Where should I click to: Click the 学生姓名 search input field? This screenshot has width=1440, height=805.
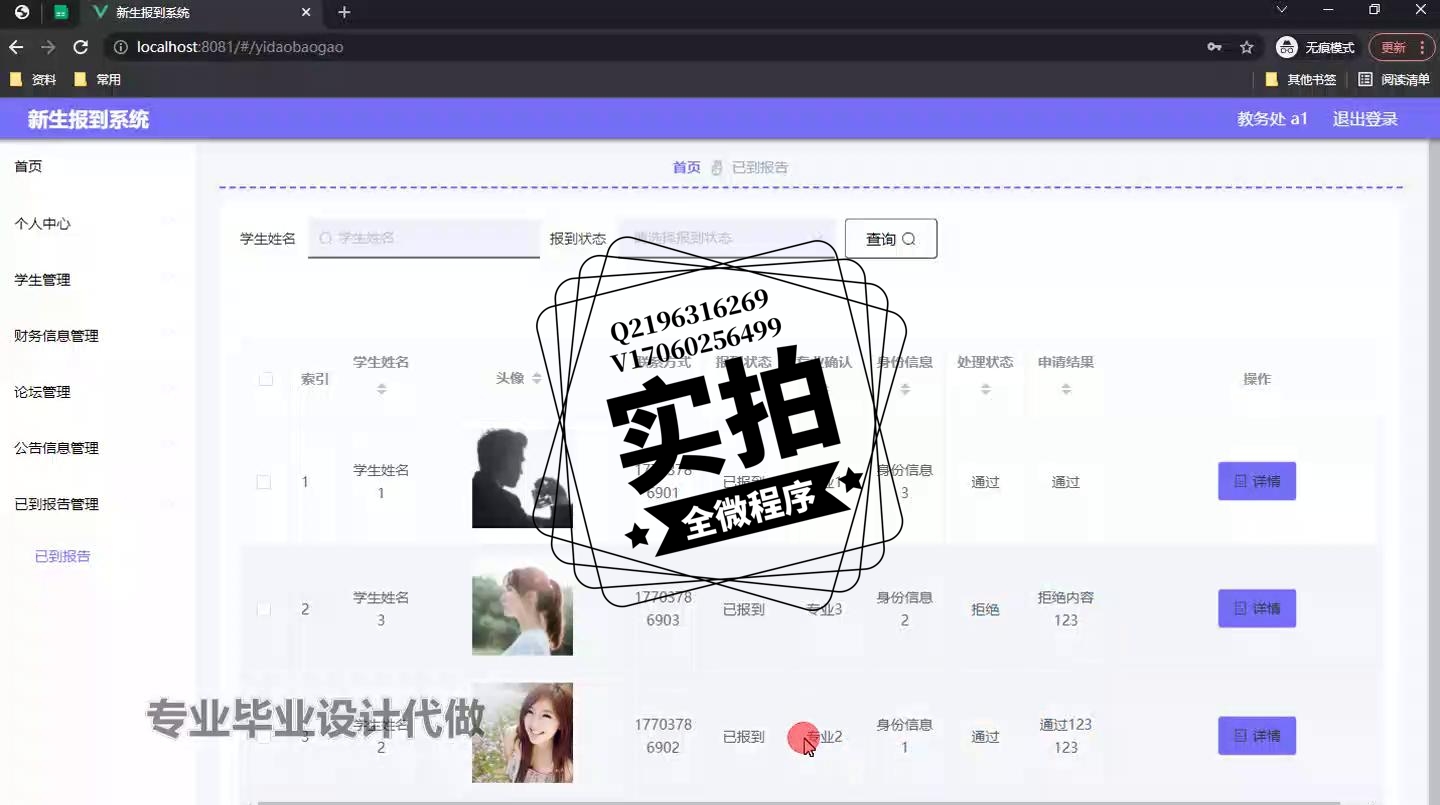(x=424, y=238)
